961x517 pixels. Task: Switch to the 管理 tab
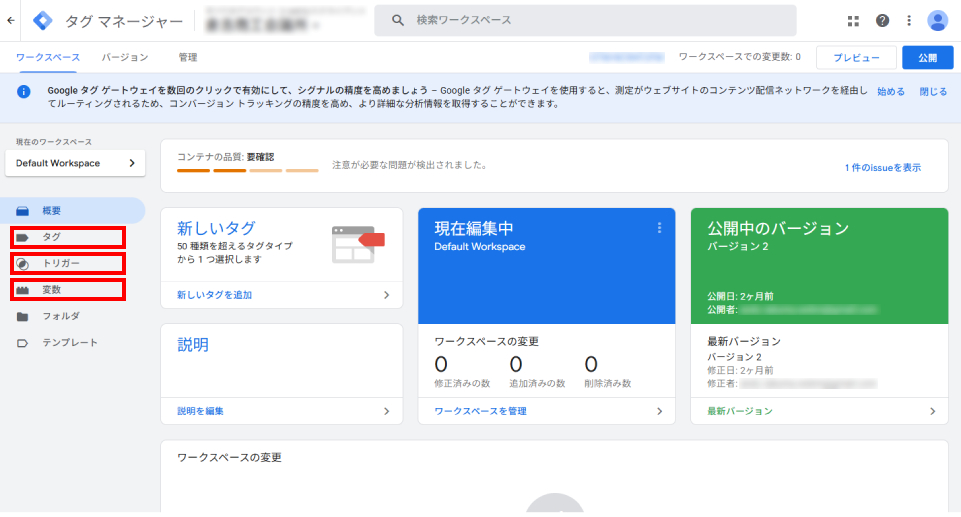[188, 57]
